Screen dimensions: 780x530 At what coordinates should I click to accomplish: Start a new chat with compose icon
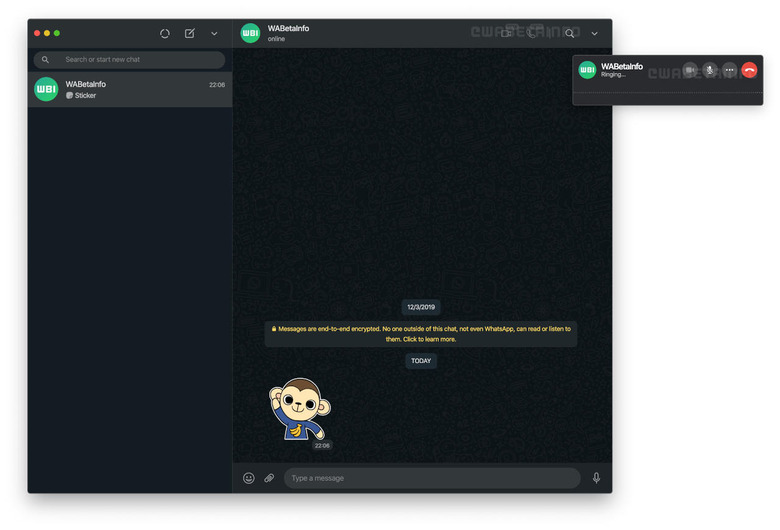point(190,33)
